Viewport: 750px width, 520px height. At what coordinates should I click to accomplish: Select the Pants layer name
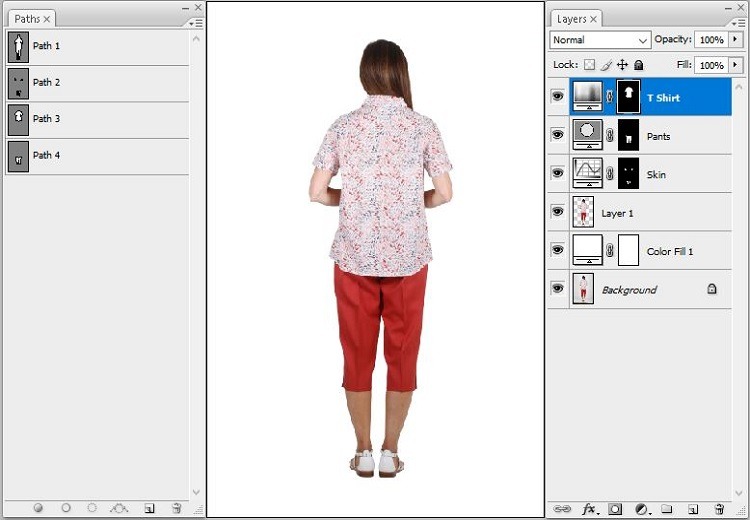click(x=658, y=136)
